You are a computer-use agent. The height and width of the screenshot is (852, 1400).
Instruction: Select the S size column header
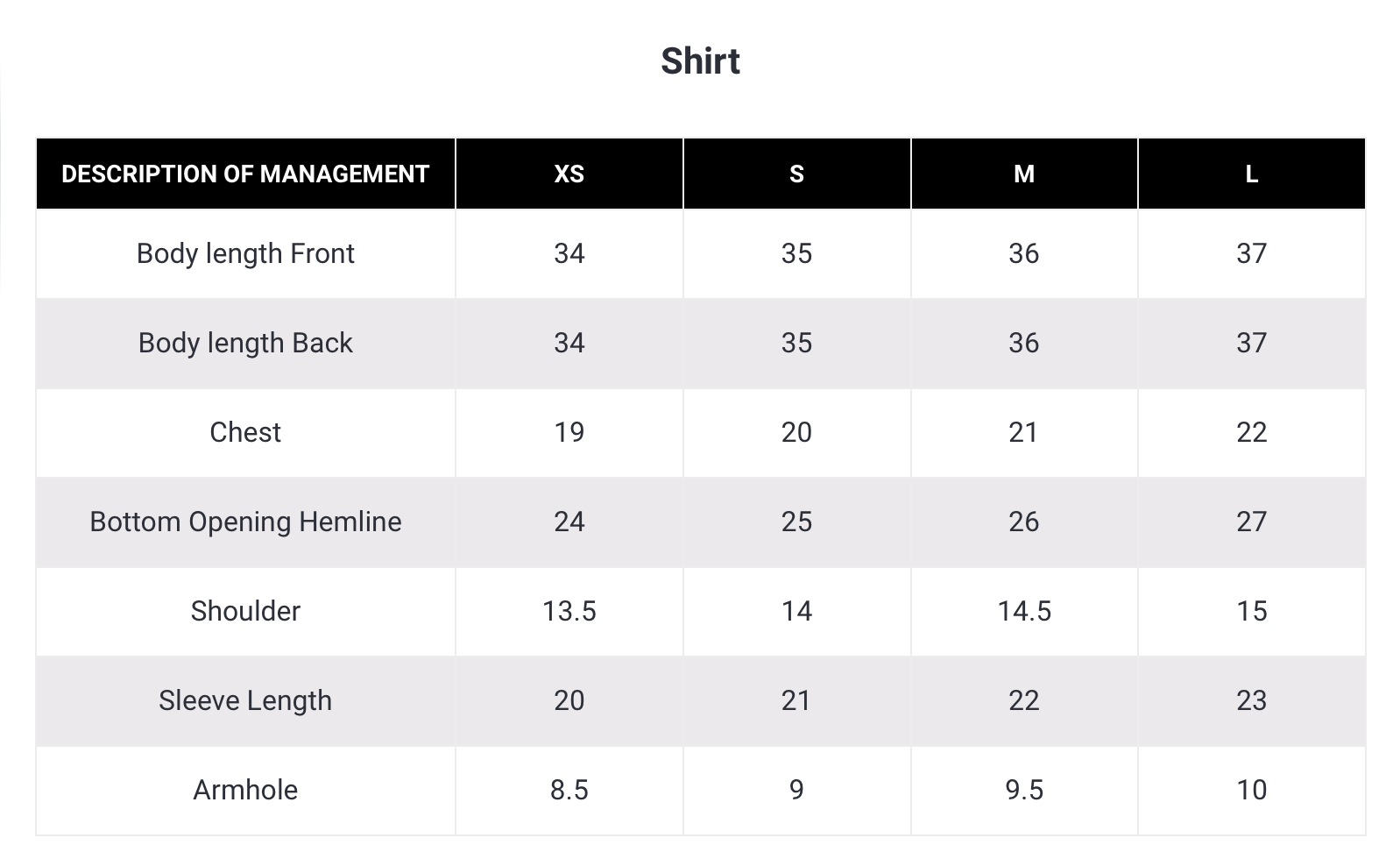point(796,174)
